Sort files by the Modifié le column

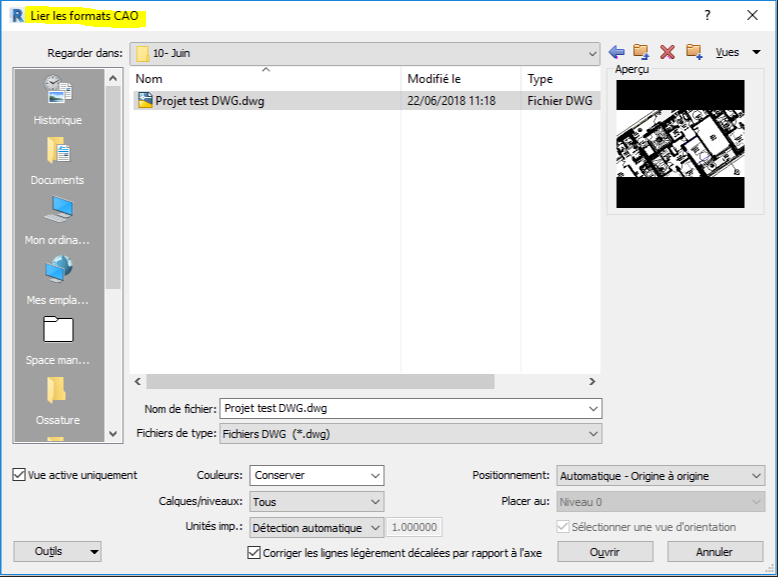pyautogui.click(x=460, y=78)
